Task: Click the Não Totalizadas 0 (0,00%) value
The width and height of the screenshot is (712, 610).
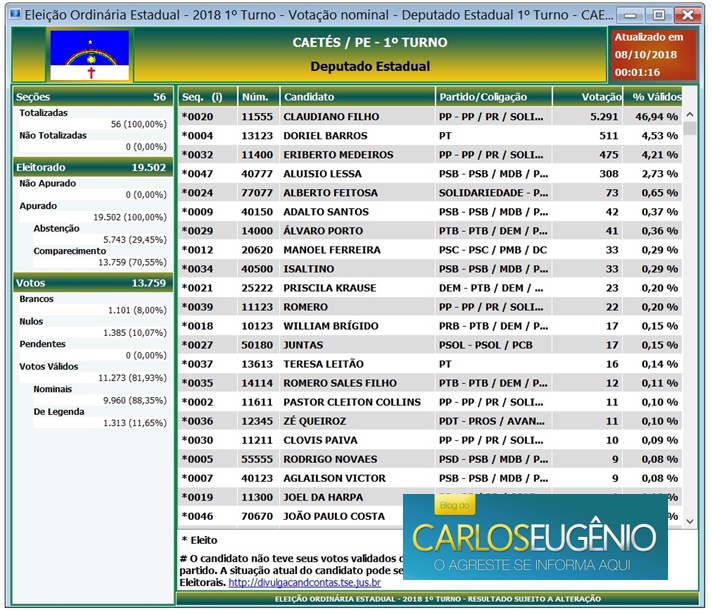Action: [146, 147]
